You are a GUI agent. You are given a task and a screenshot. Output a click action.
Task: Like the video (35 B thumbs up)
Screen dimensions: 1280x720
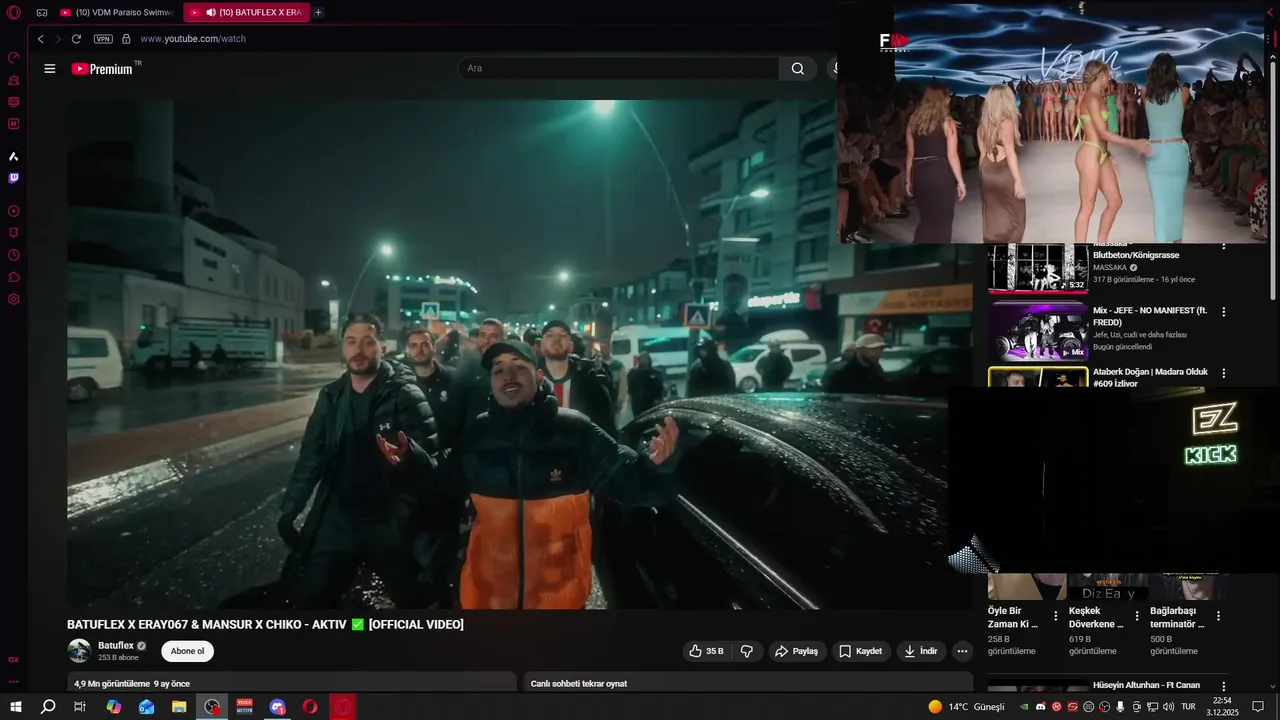point(706,651)
